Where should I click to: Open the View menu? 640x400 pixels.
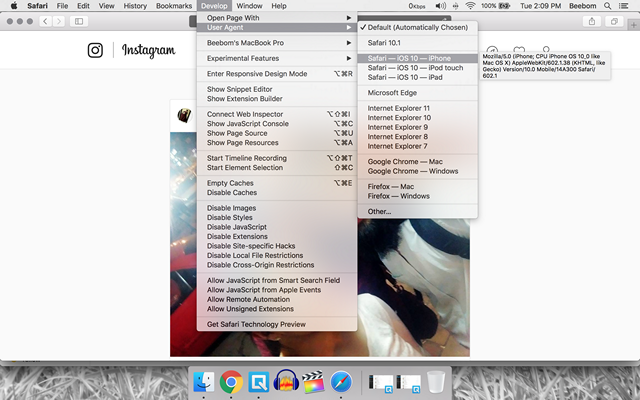pos(107,6)
